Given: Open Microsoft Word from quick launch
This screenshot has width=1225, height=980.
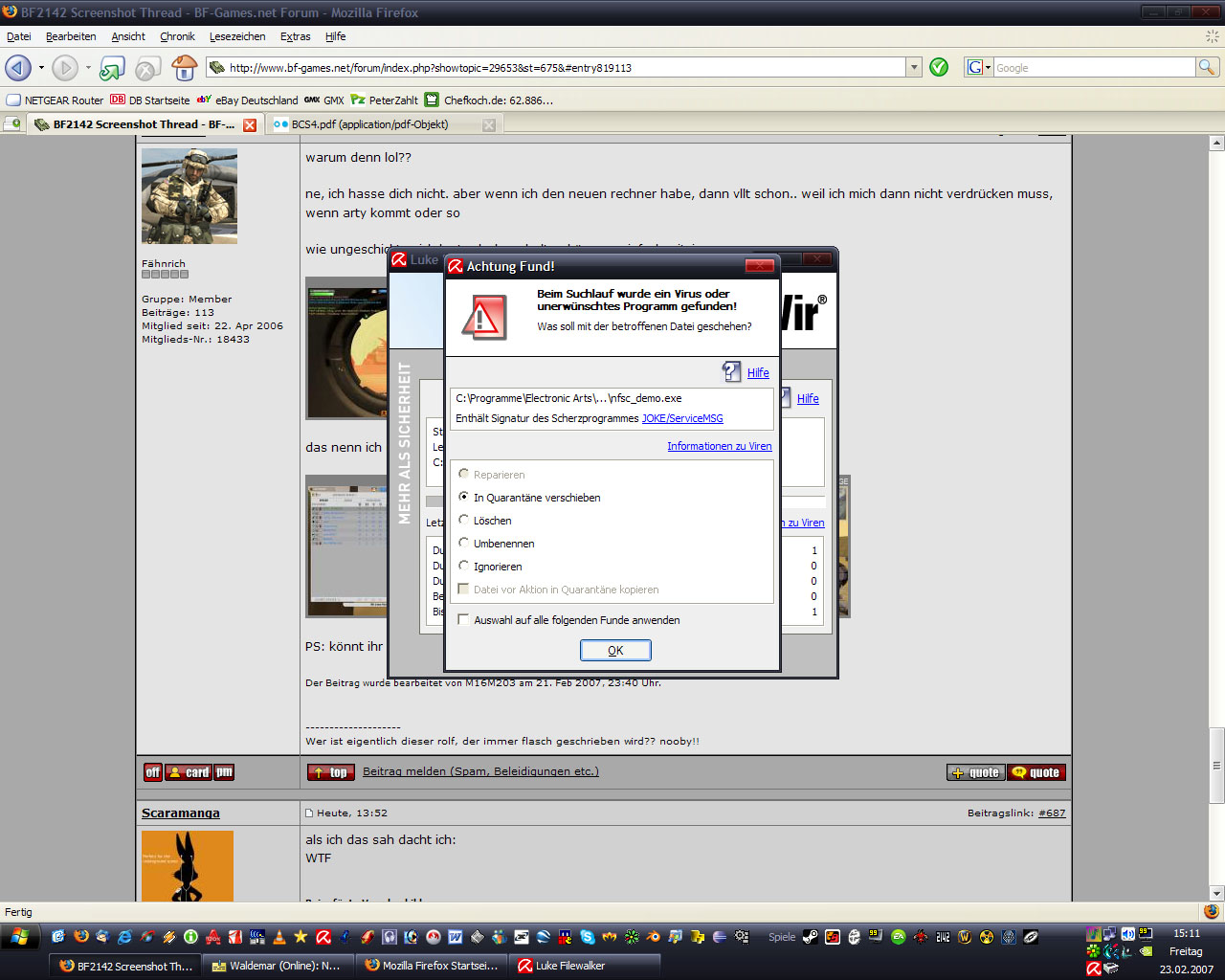Looking at the screenshot, I should (x=455, y=937).
